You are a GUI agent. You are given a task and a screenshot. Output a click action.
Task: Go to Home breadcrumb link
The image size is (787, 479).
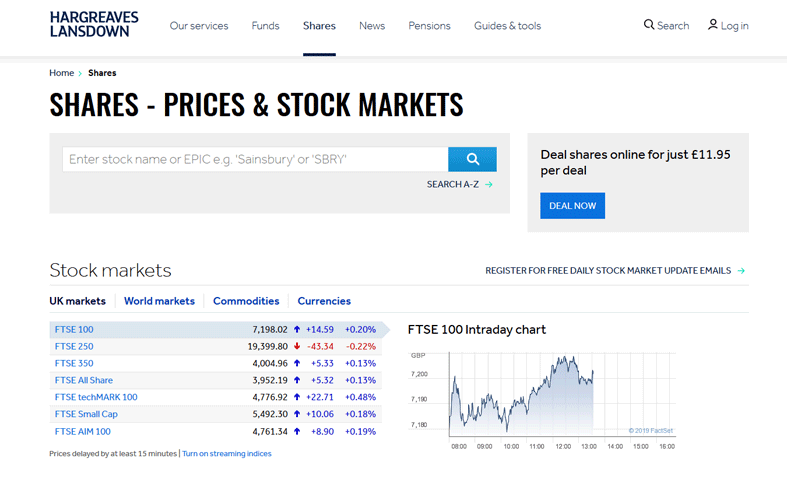coord(62,73)
